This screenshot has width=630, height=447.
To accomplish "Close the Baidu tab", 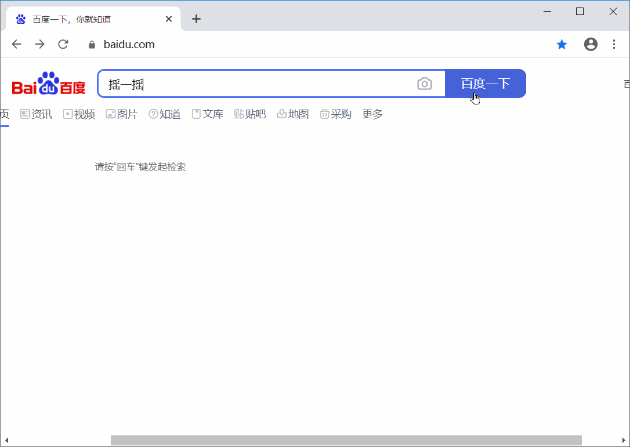I will coord(169,19).
